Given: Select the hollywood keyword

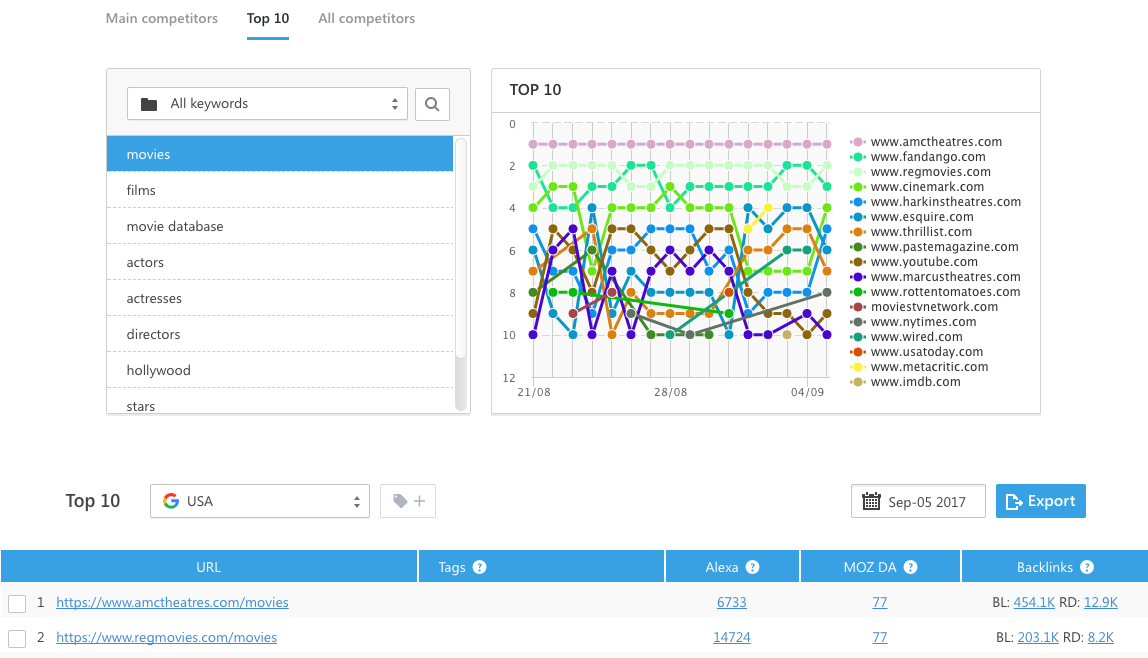Looking at the screenshot, I should coord(280,370).
